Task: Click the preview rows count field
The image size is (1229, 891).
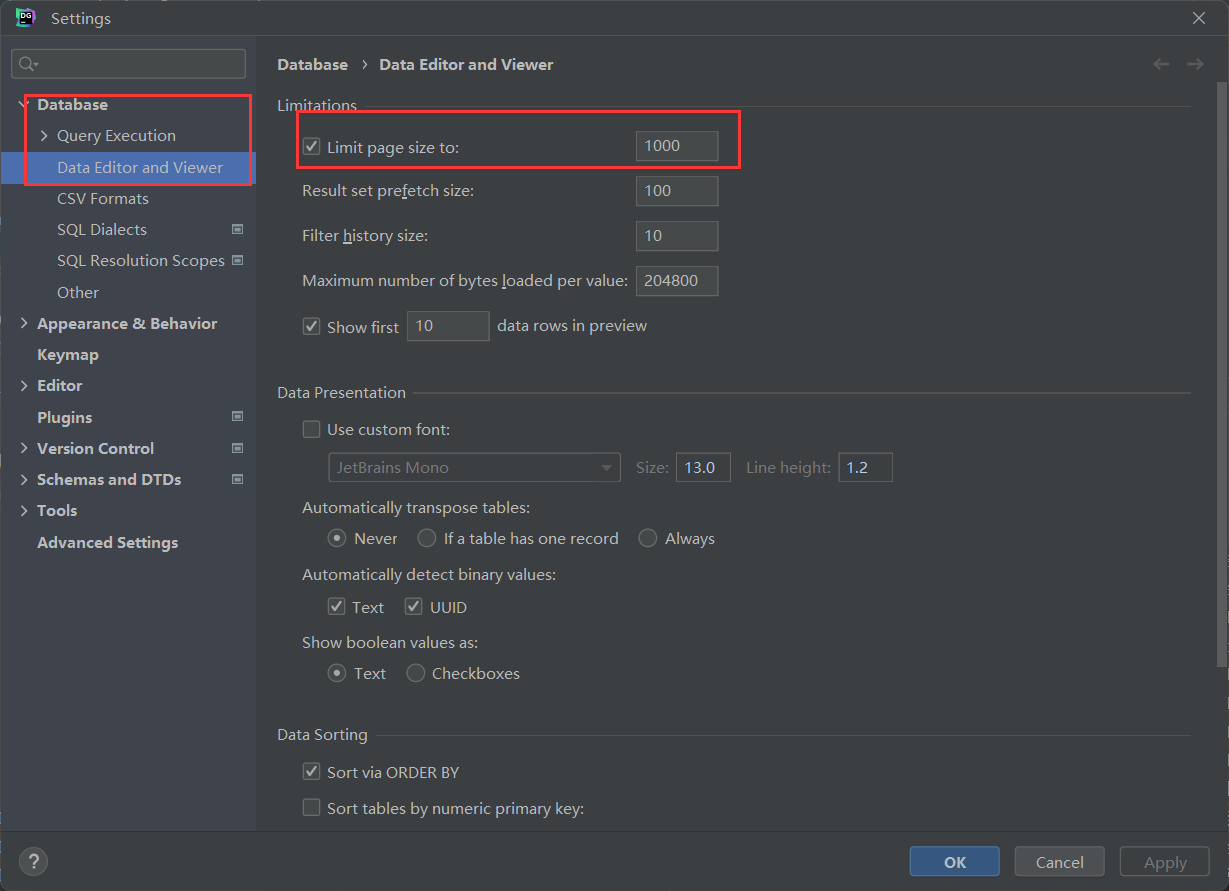Action: (x=448, y=326)
